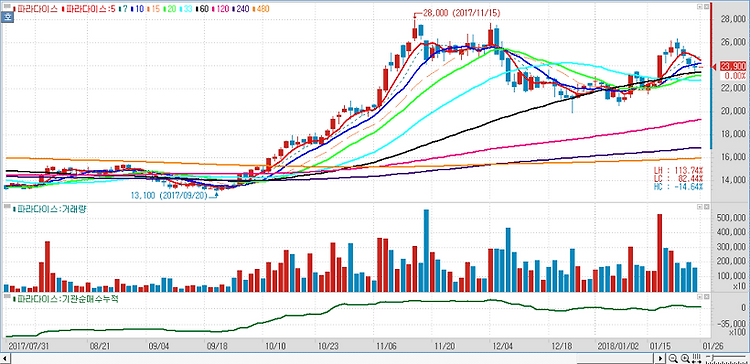This screenshot has height=364, width=750.
Task: Click the horizontal scrollbar right arrow
Action: coord(660,358)
